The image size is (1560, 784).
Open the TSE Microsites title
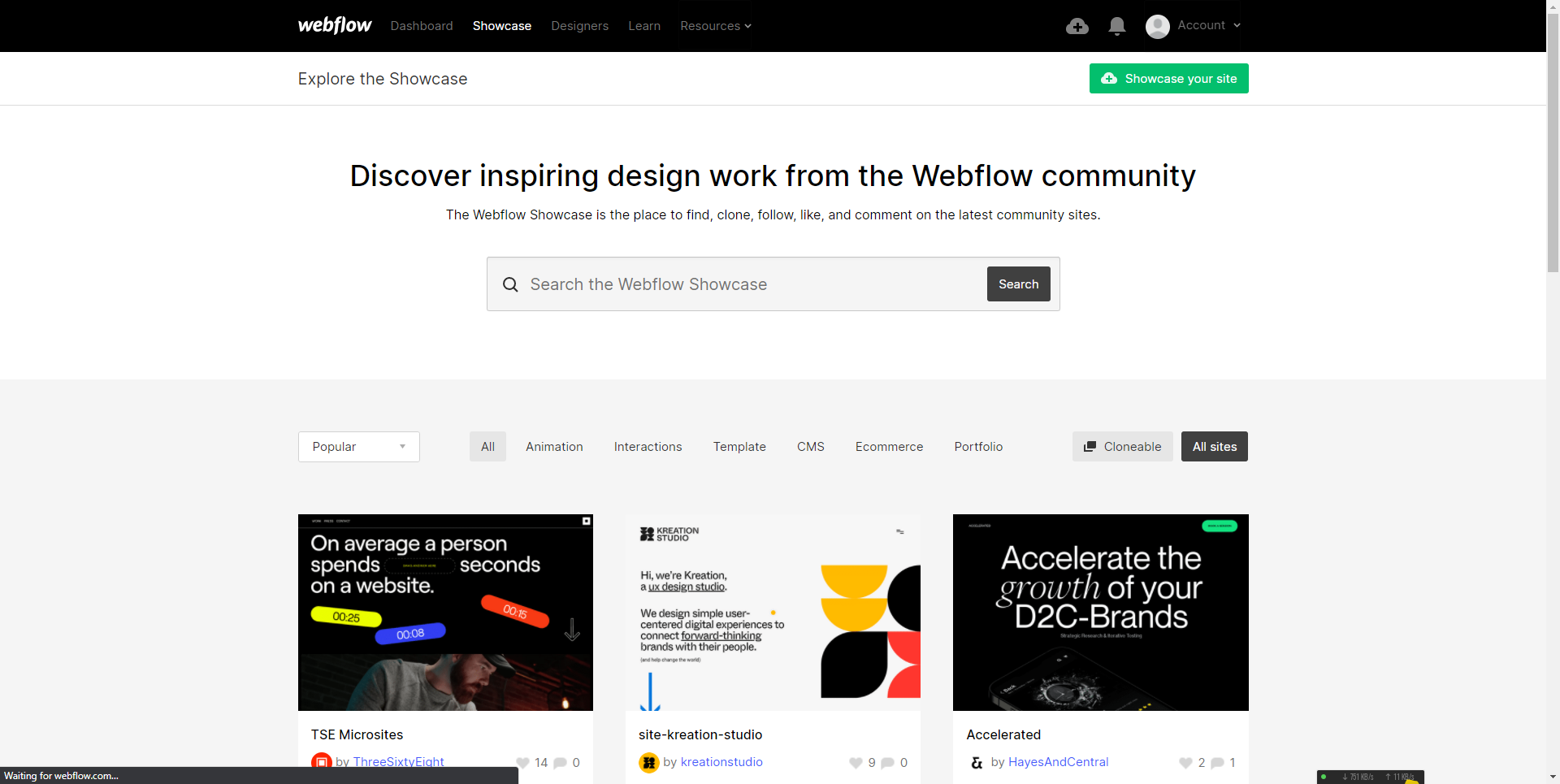(357, 734)
